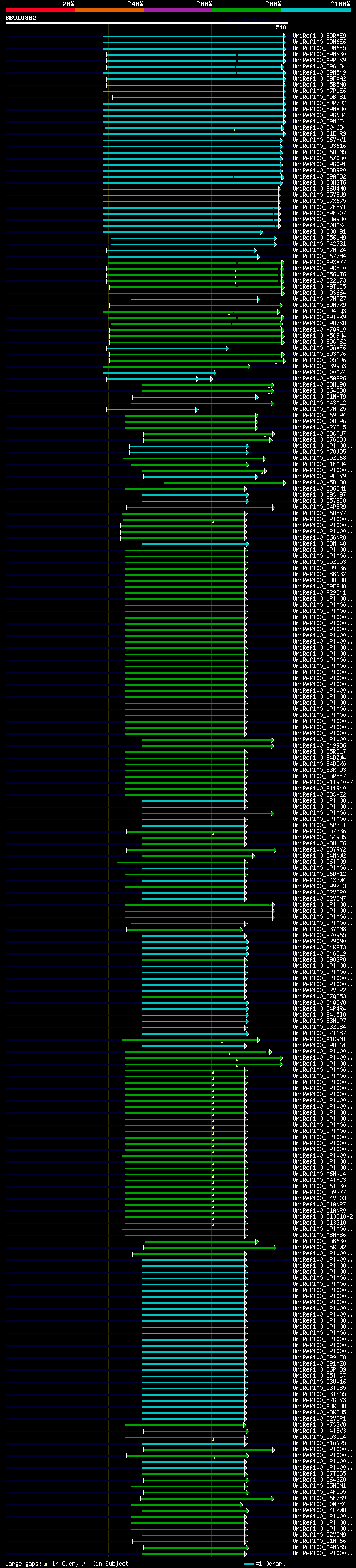Click label UniRef100_C0HIX4

319,225
